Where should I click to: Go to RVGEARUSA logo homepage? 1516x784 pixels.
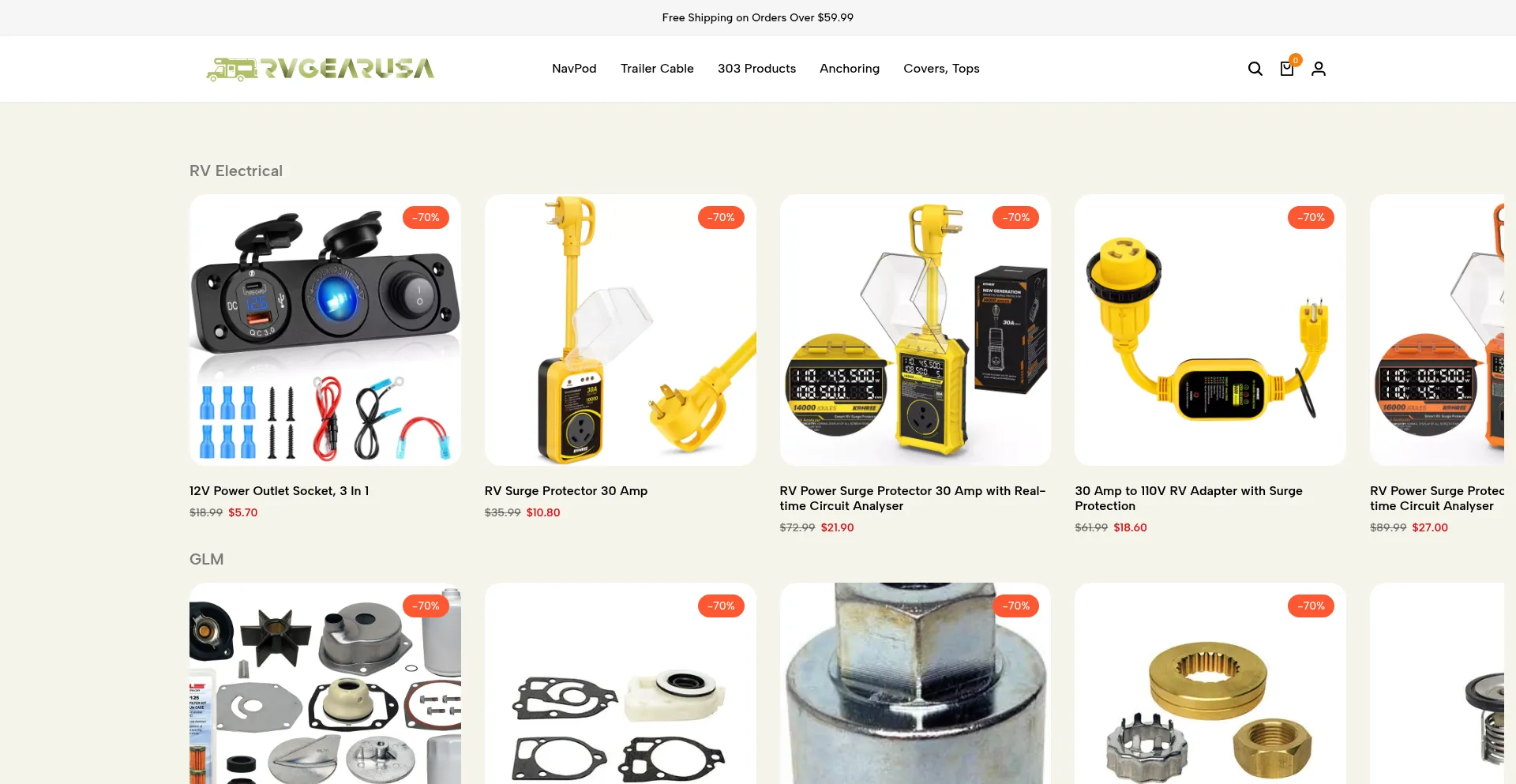pyautogui.click(x=320, y=69)
